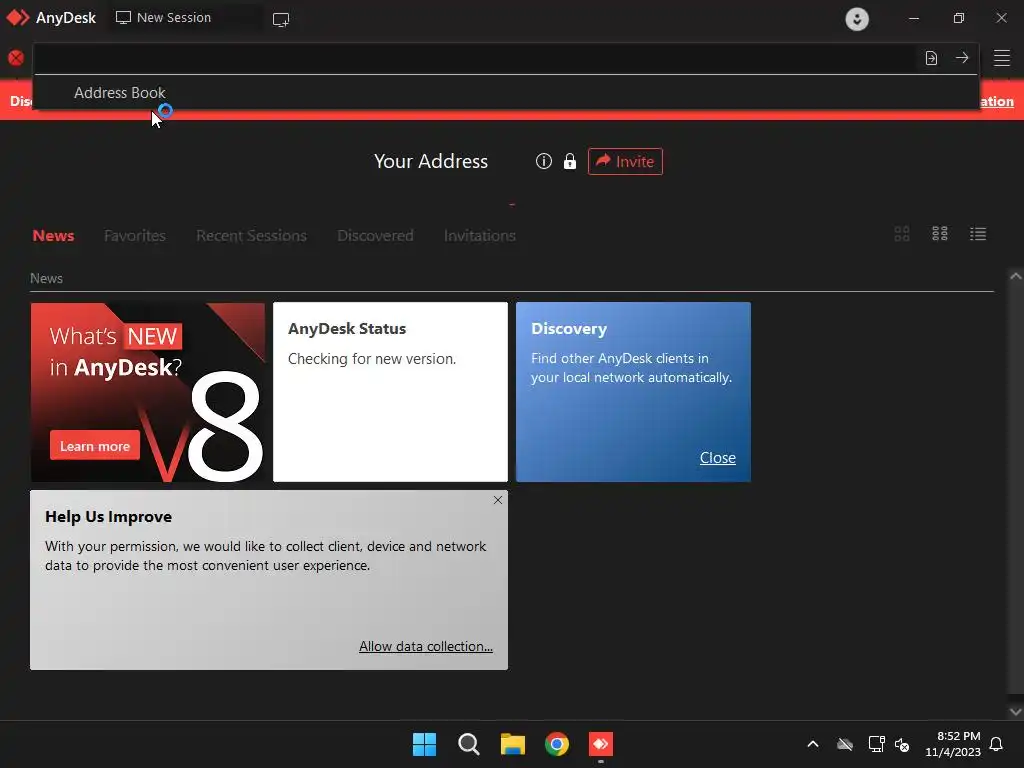1024x768 pixels.
Task: Click the lock icon beside Your Address
Action: [x=569, y=161]
